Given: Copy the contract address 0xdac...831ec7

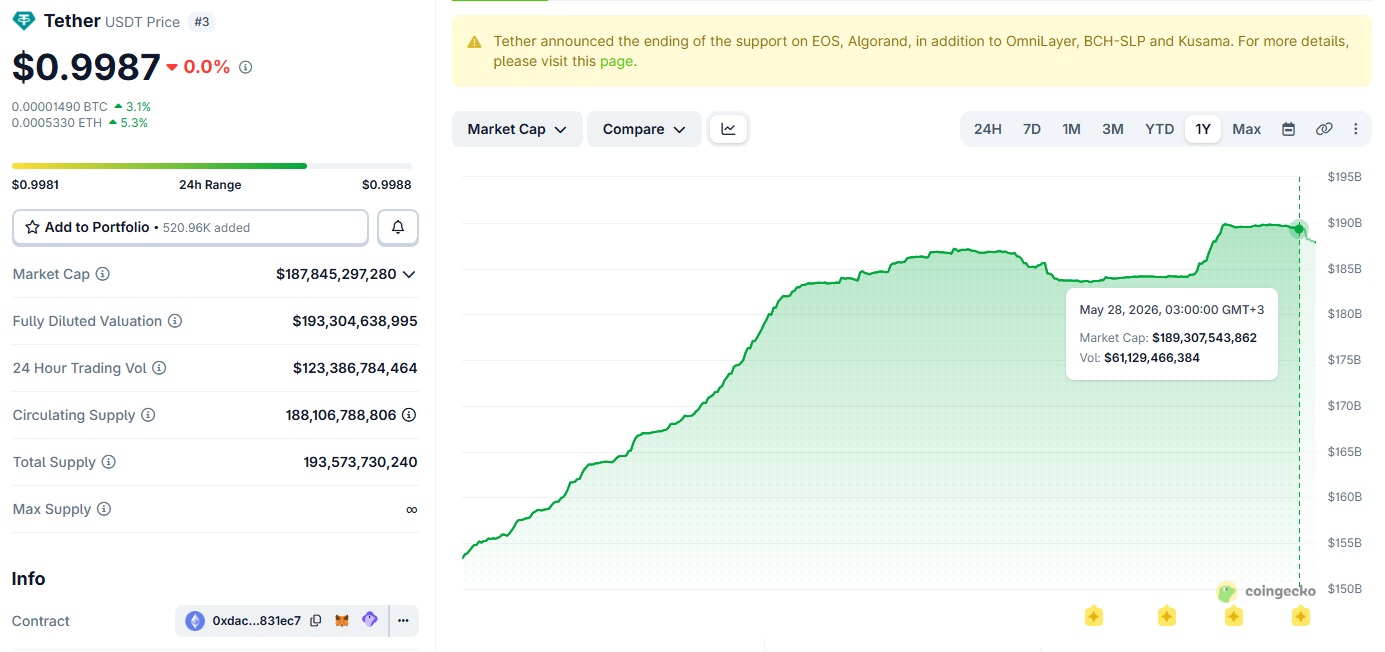Looking at the screenshot, I should click(x=316, y=621).
